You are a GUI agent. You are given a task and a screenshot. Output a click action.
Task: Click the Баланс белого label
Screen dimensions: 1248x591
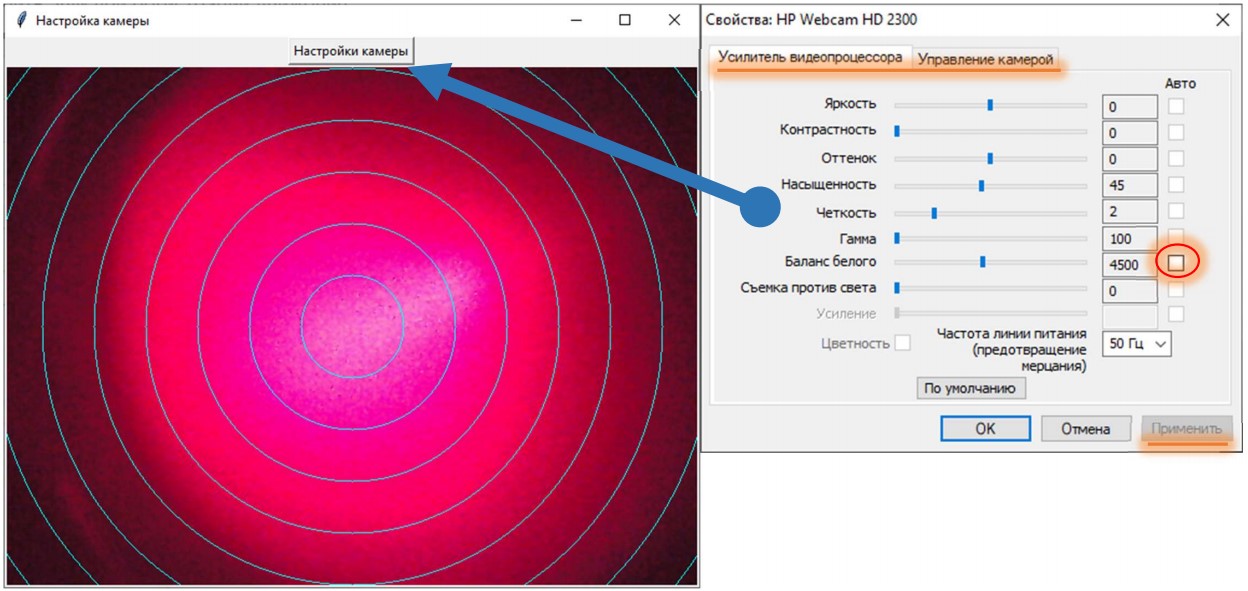pos(832,262)
